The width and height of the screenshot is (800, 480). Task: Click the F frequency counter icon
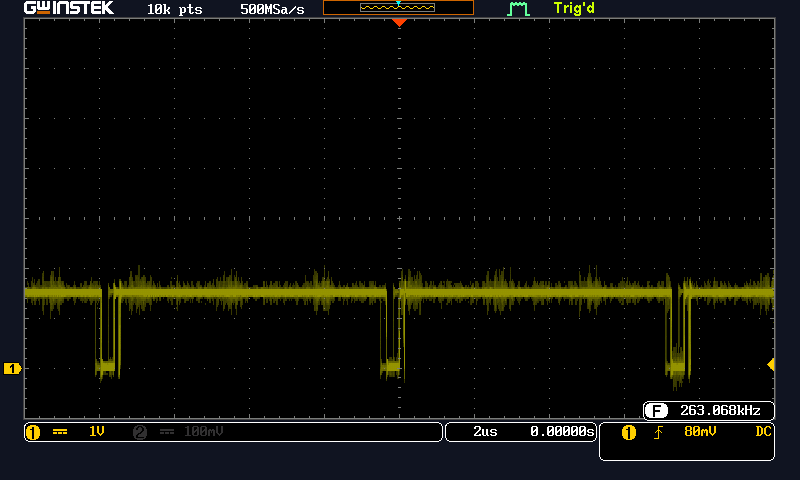tap(656, 410)
